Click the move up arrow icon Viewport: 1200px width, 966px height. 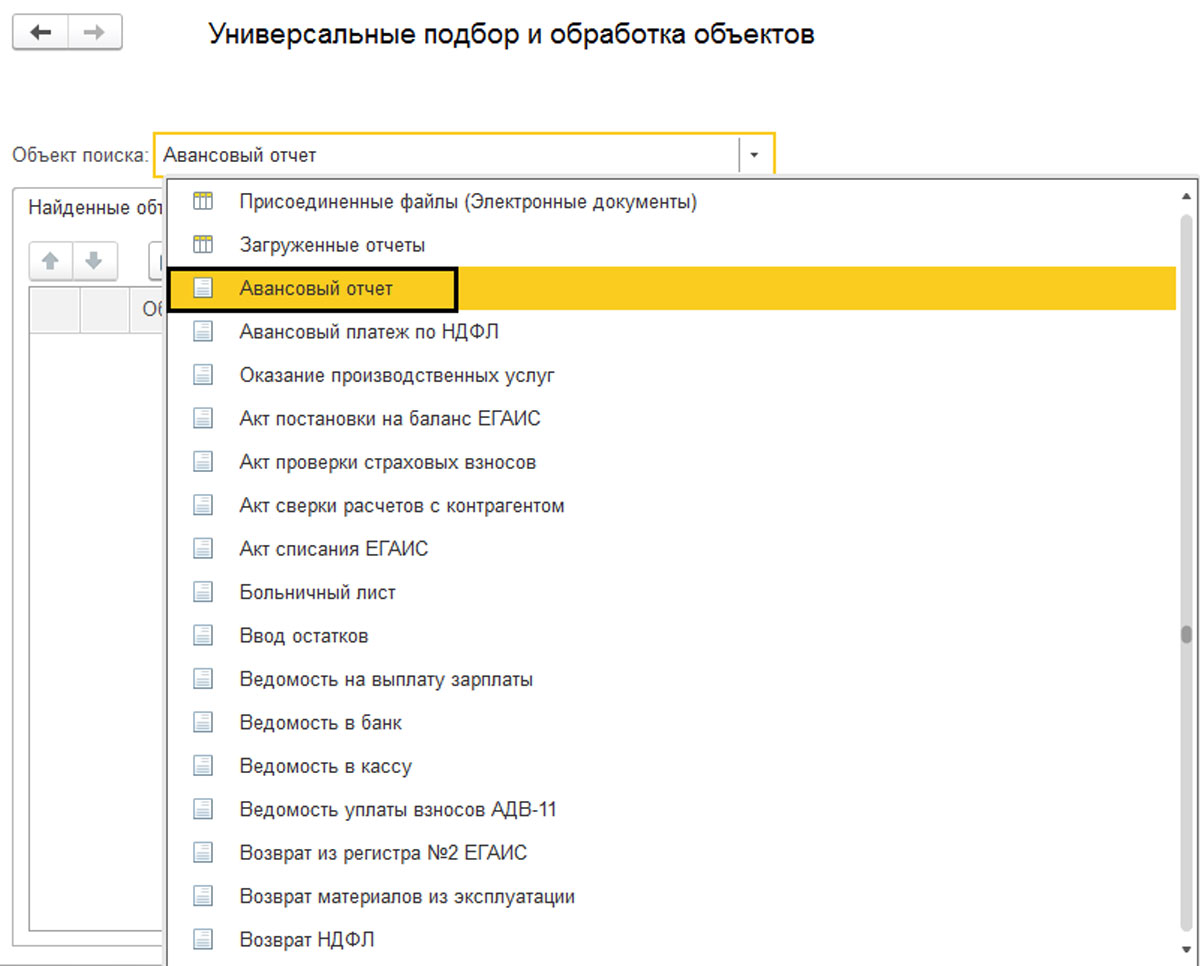coord(50,261)
